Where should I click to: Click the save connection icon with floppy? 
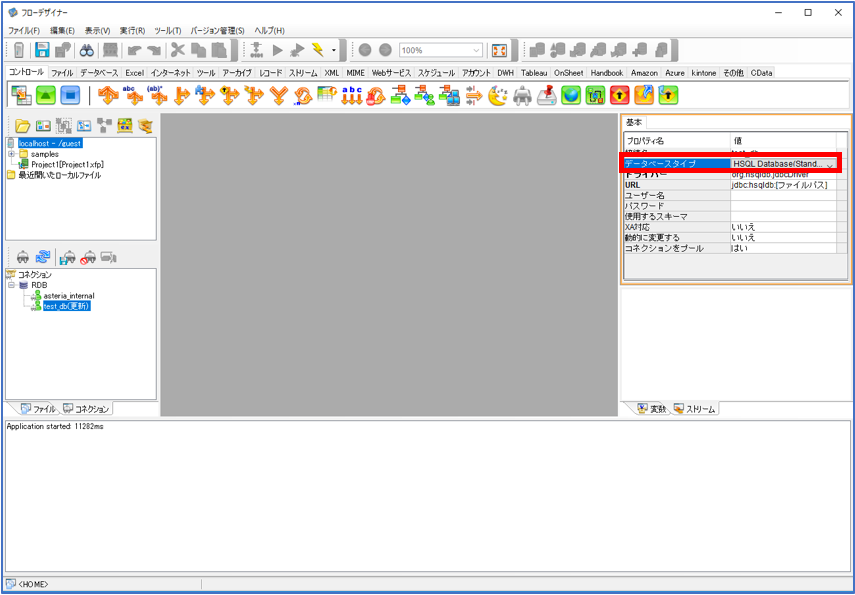click(68, 256)
